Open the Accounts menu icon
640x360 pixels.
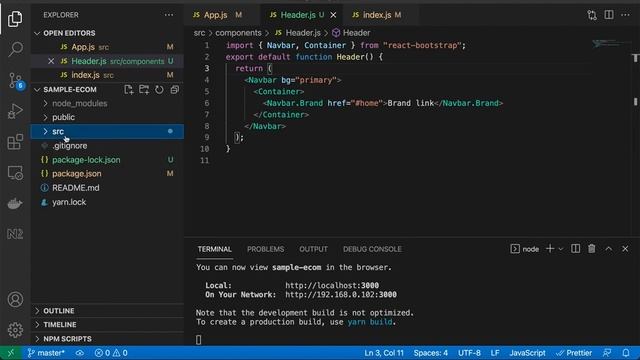click(x=15, y=300)
